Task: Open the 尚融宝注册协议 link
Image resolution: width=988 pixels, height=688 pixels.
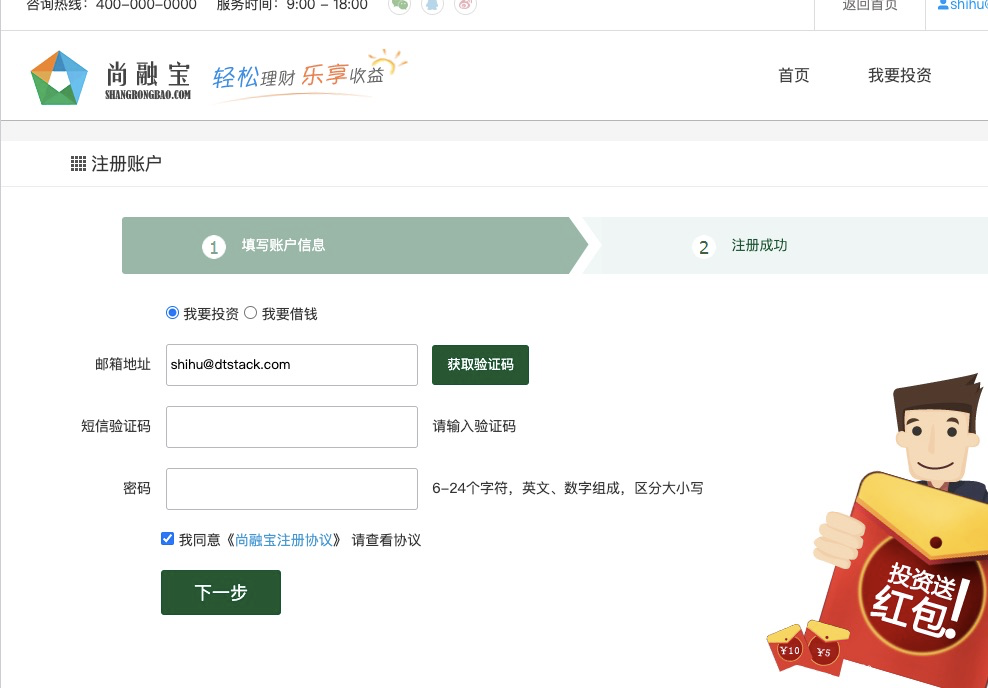Action: (284, 540)
